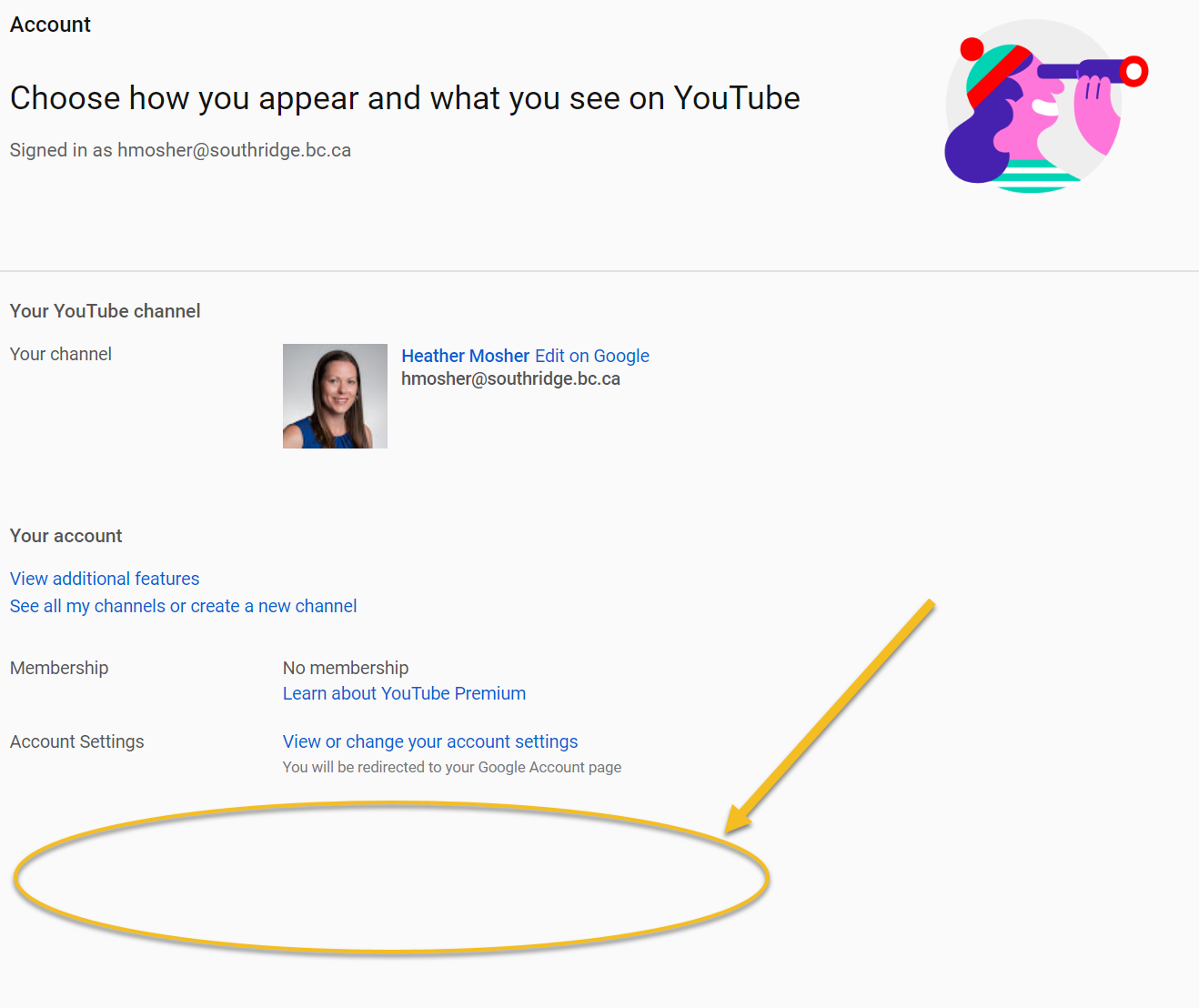Click the 'Signed in as hmosher@southridge.bc.ca' text

pyautogui.click(x=180, y=150)
